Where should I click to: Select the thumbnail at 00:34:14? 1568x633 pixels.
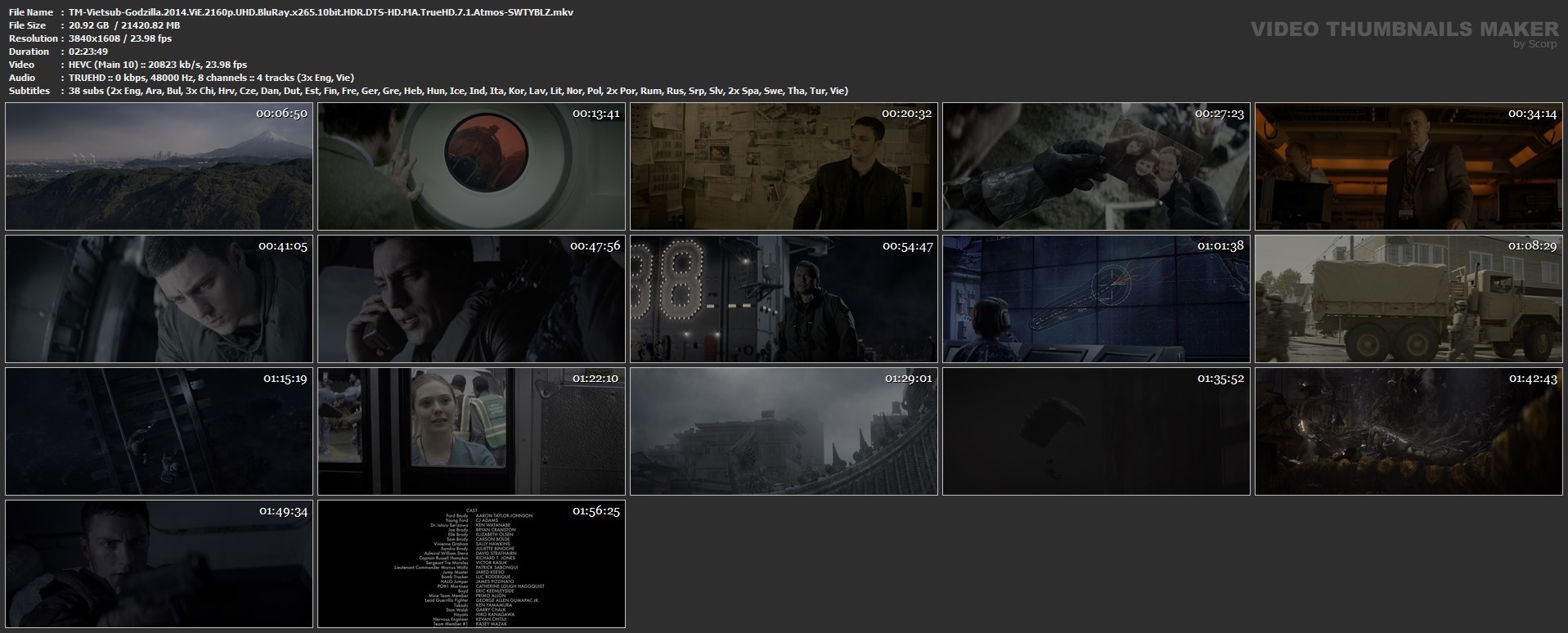(x=1409, y=167)
